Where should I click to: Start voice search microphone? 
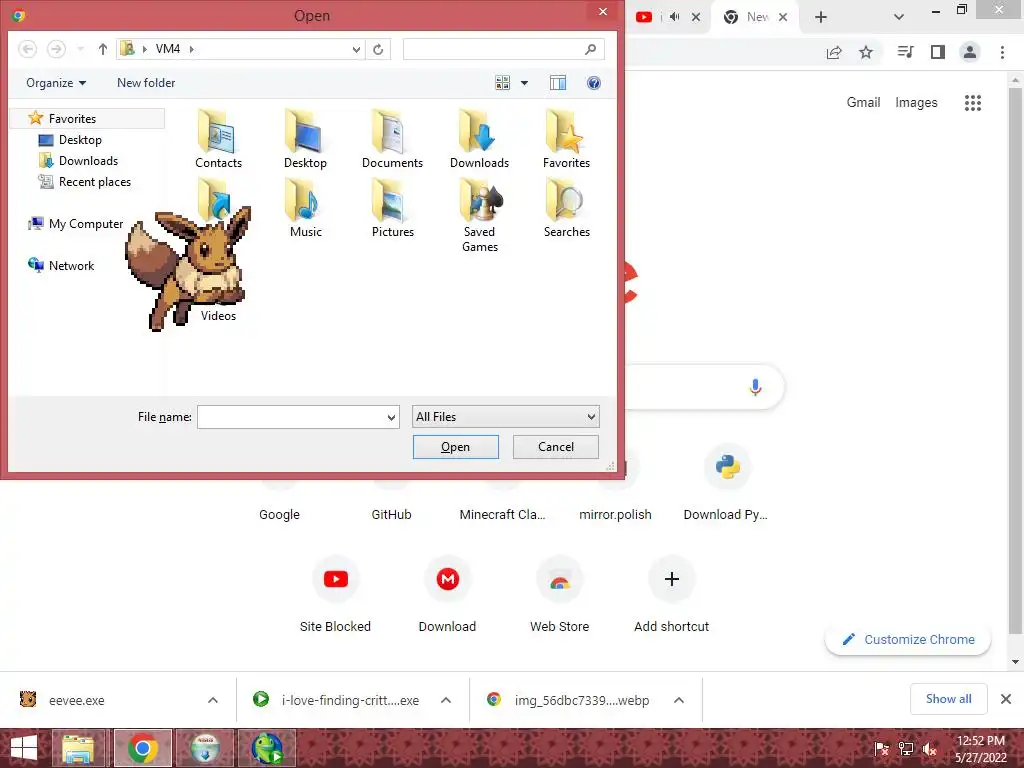point(755,387)
